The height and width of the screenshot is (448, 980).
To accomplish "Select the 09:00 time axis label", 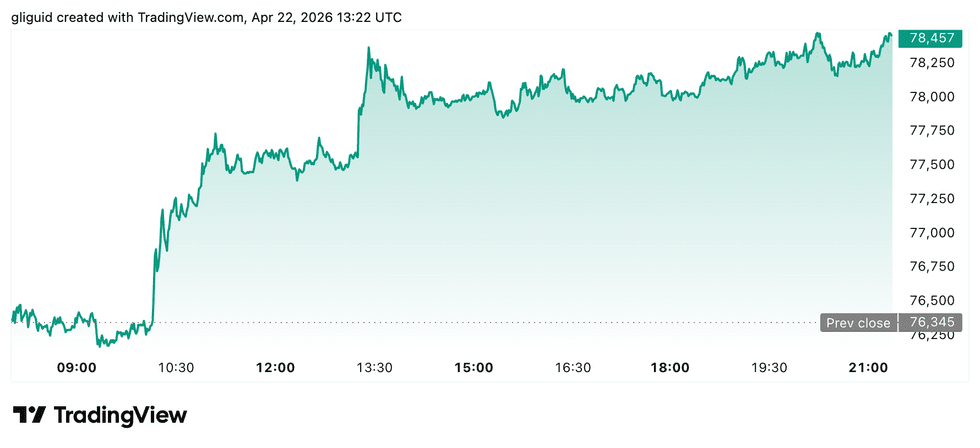I will pyautogui.click(x=77, y=367).
